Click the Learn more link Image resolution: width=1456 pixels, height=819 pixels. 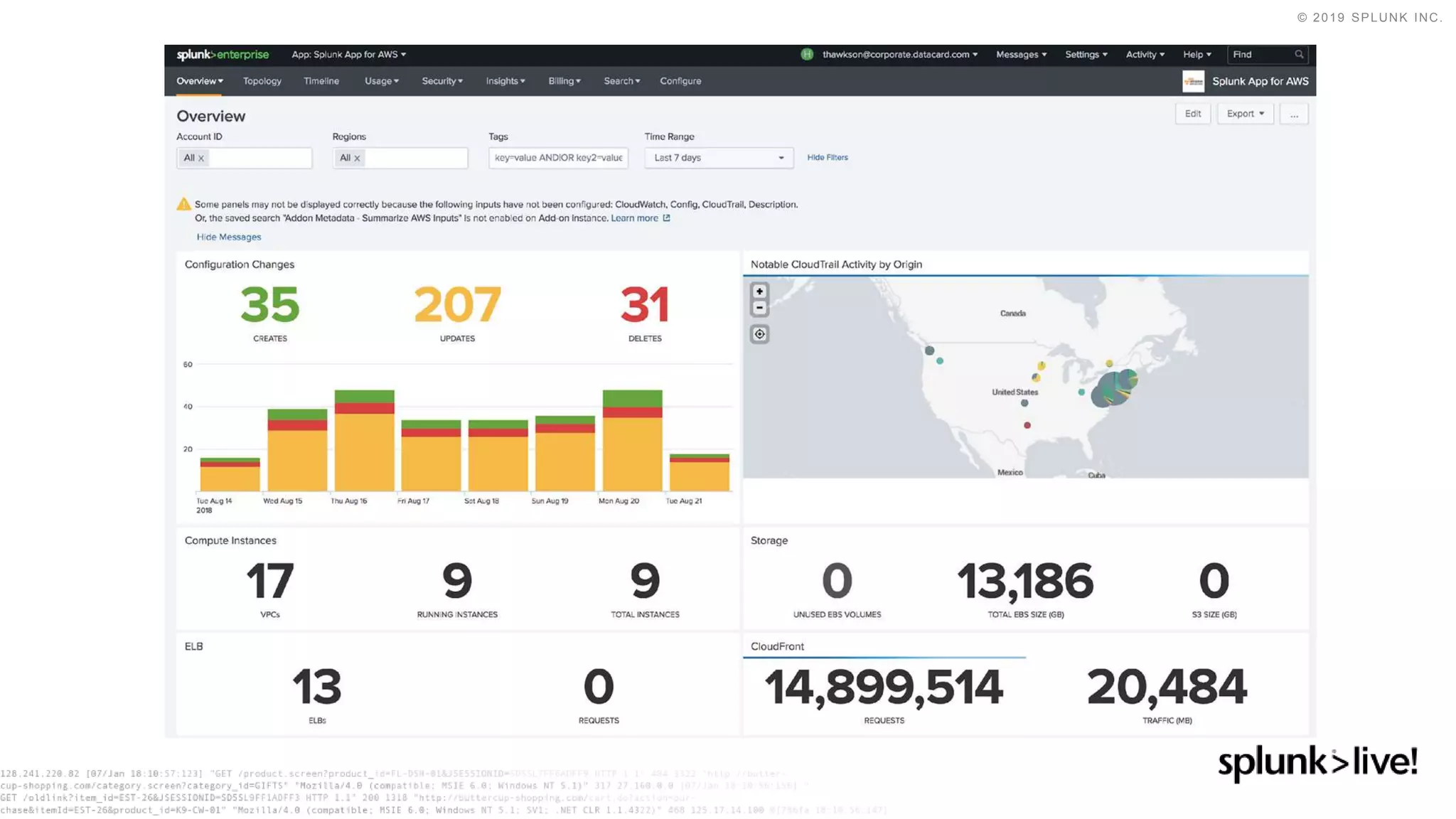[634, 218]
